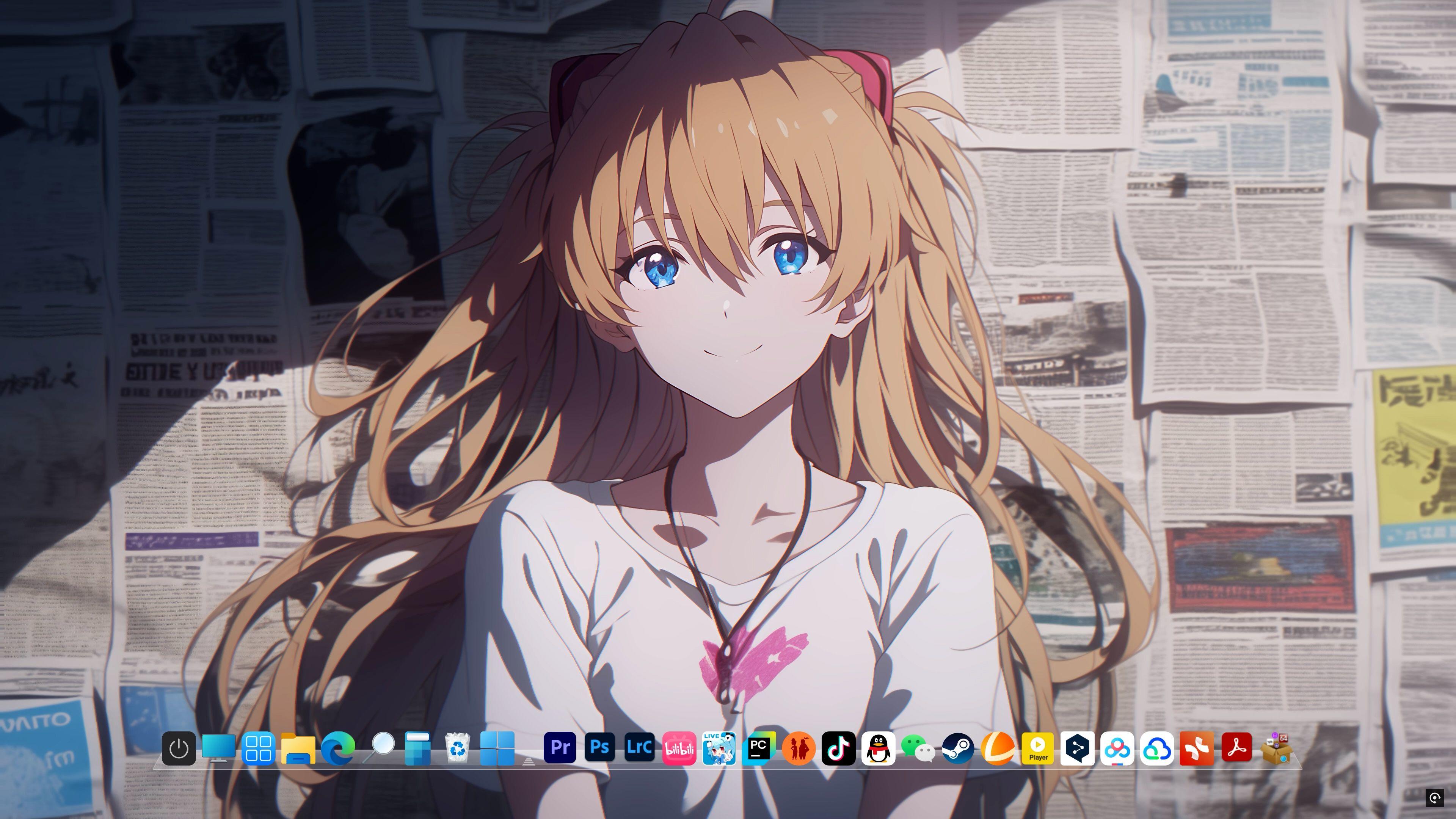
Task: Open the blue-green cloud drive icon
Action: [x=1157, y=749]
